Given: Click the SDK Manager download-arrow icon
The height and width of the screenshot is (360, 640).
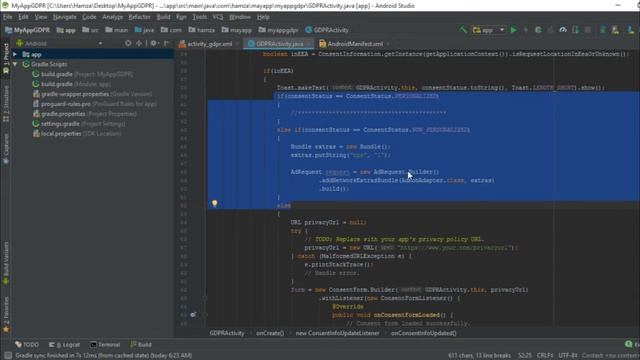Looking at the screenshot, I should [631, 30].
